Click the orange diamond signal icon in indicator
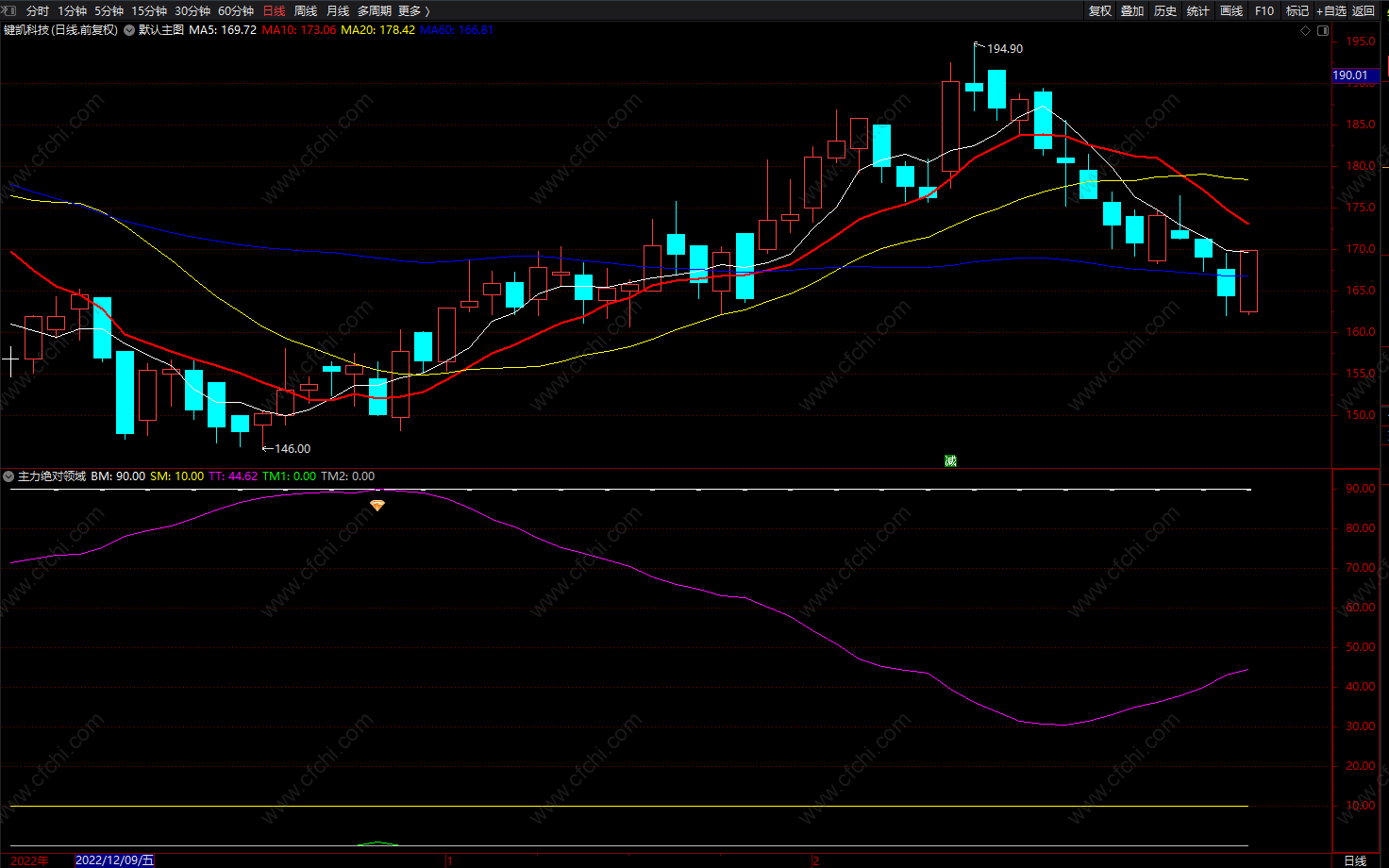Image resolution: width=1389 pixels, height=868 pixels. 377,506
